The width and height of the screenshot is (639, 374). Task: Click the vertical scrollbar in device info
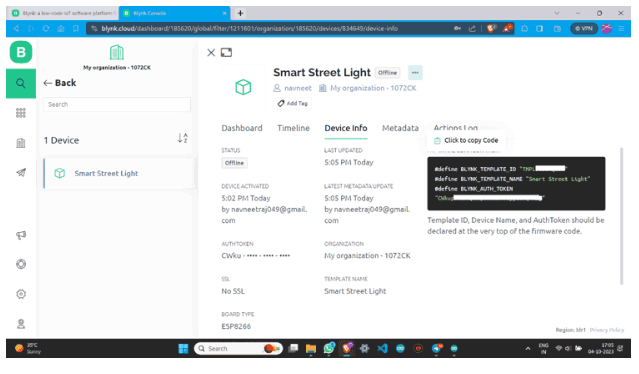point(621,216)
